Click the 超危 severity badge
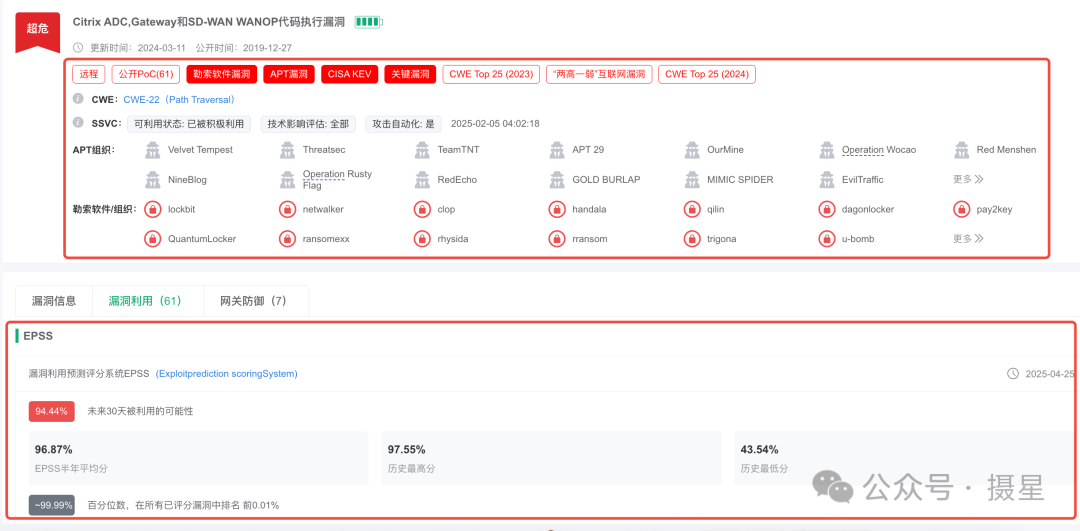 pyautogui.click(x=37, y=31)
